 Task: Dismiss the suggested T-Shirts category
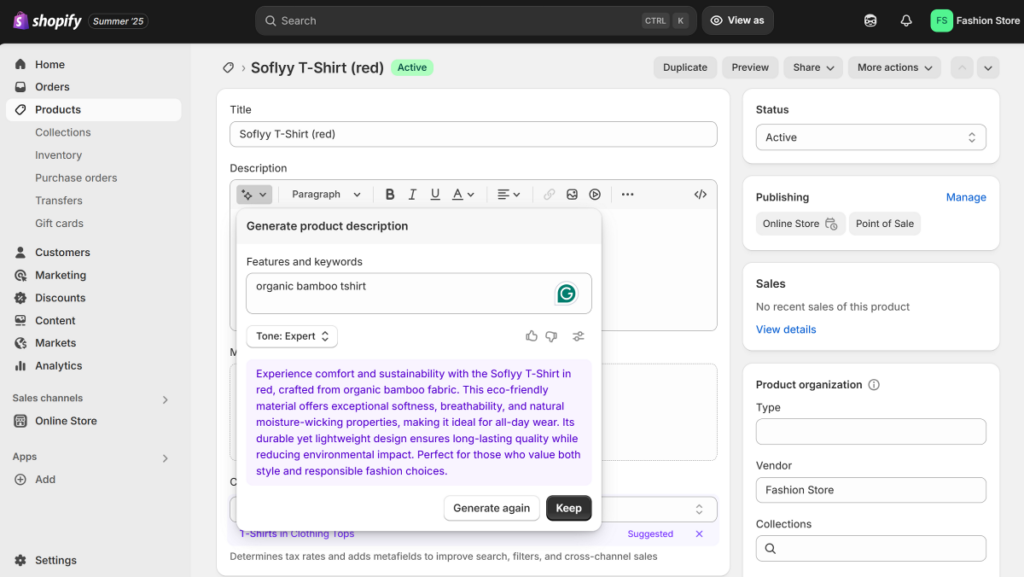[x=698, y=533]
